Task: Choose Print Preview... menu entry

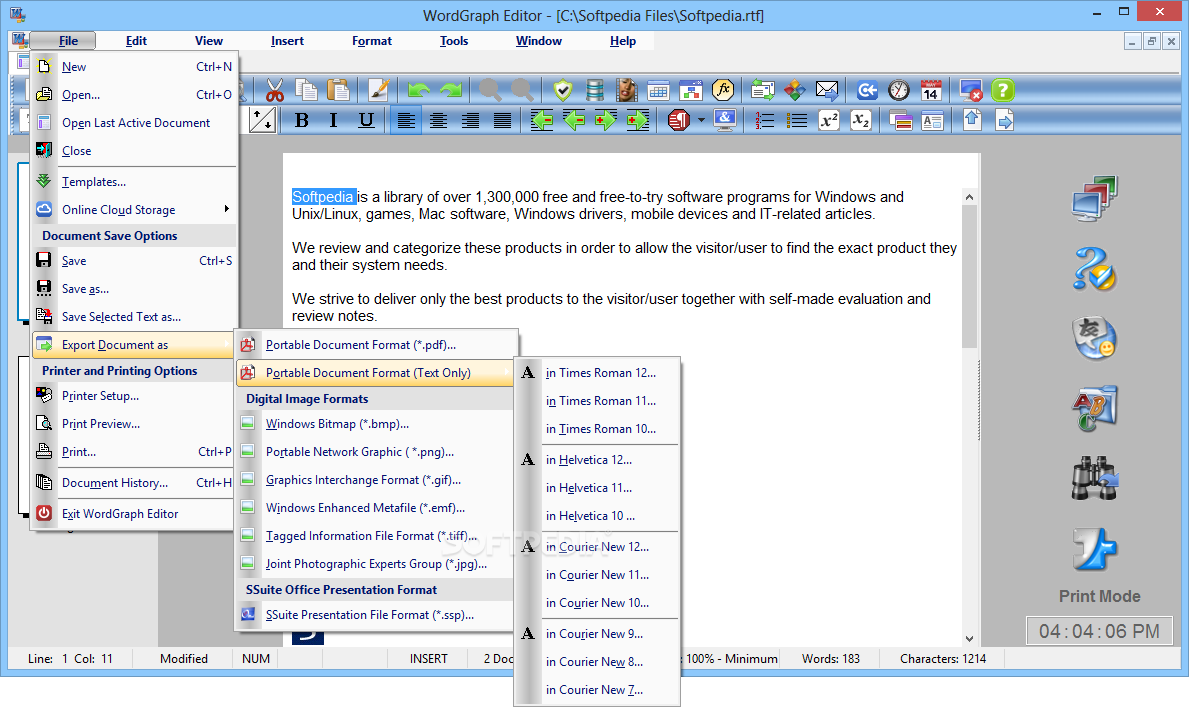Action: click(134, 423)
